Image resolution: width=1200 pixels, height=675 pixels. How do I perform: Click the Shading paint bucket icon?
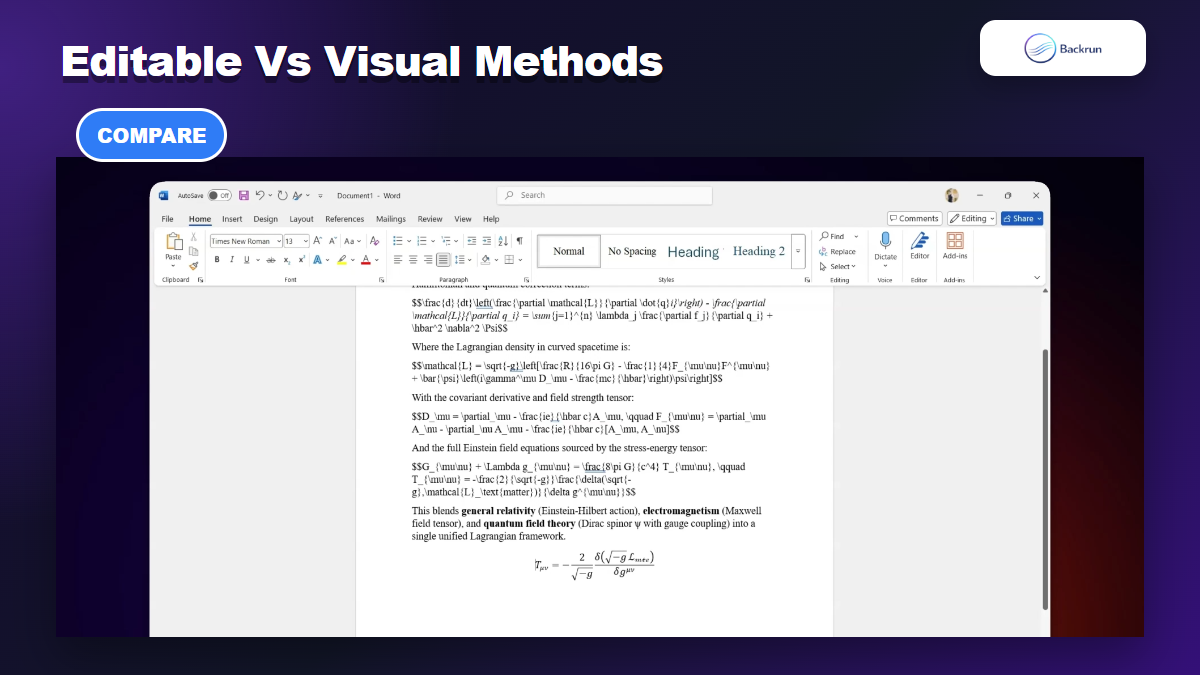tap(485, 260)
